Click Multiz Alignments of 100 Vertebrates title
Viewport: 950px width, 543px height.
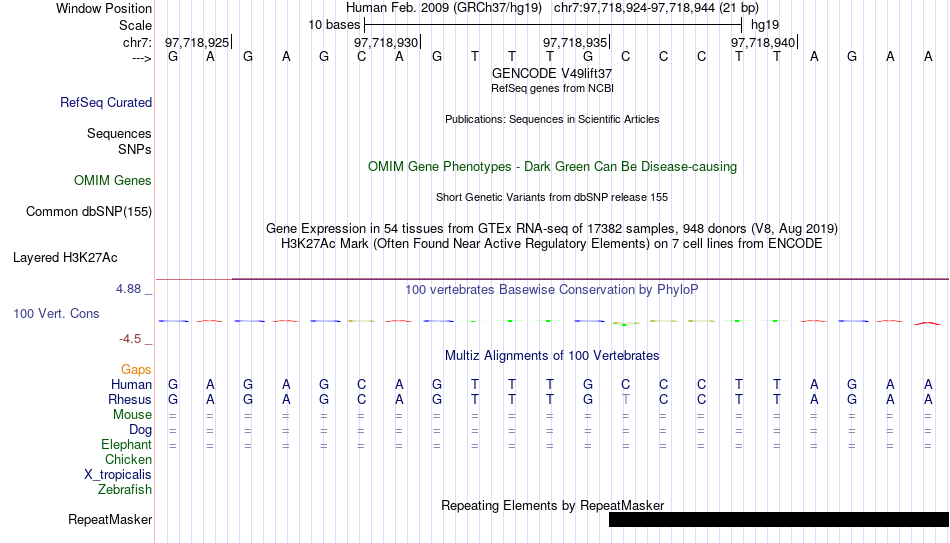coord(552,356)
